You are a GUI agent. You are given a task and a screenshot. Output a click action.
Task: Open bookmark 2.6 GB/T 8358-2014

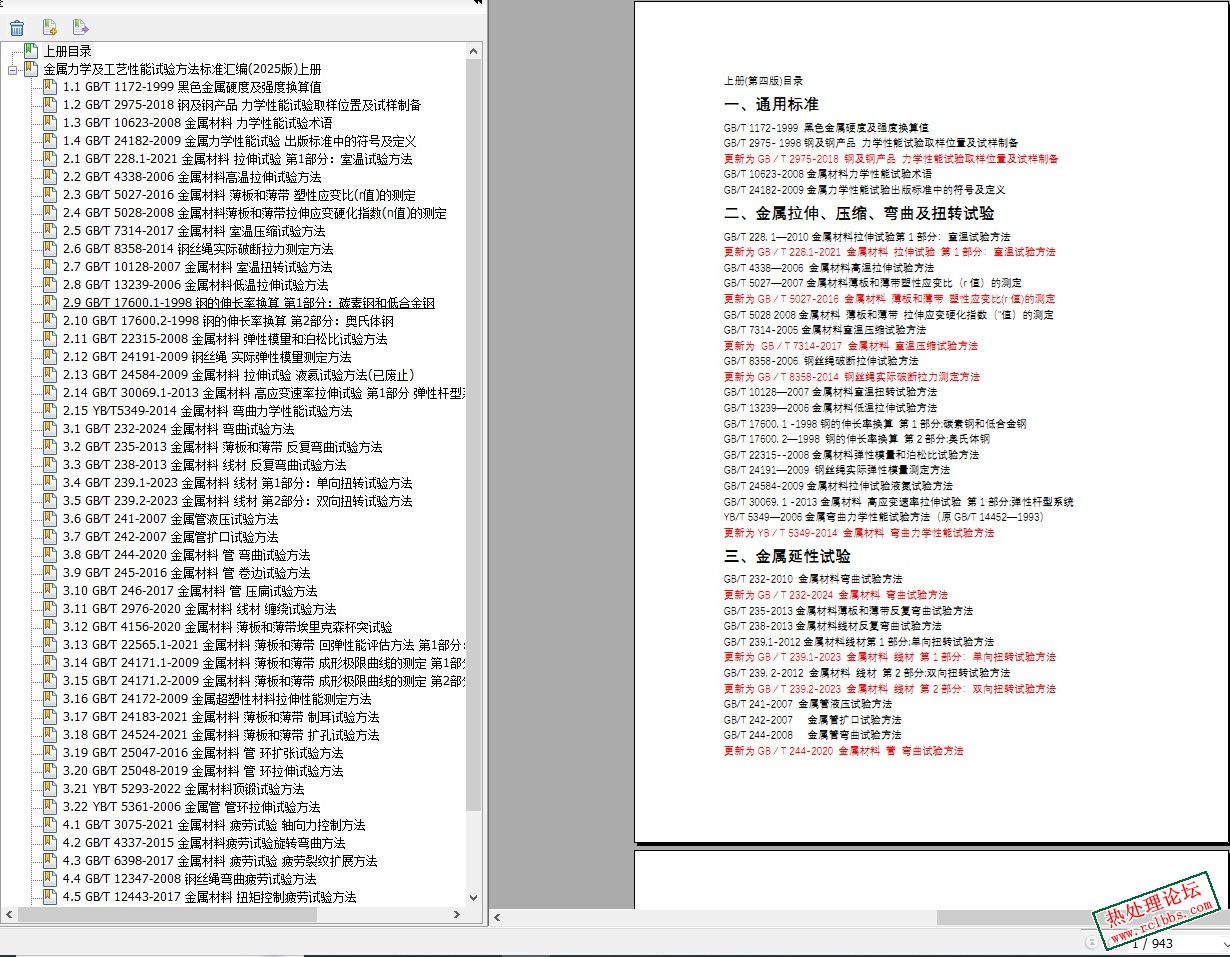[198, 249]
